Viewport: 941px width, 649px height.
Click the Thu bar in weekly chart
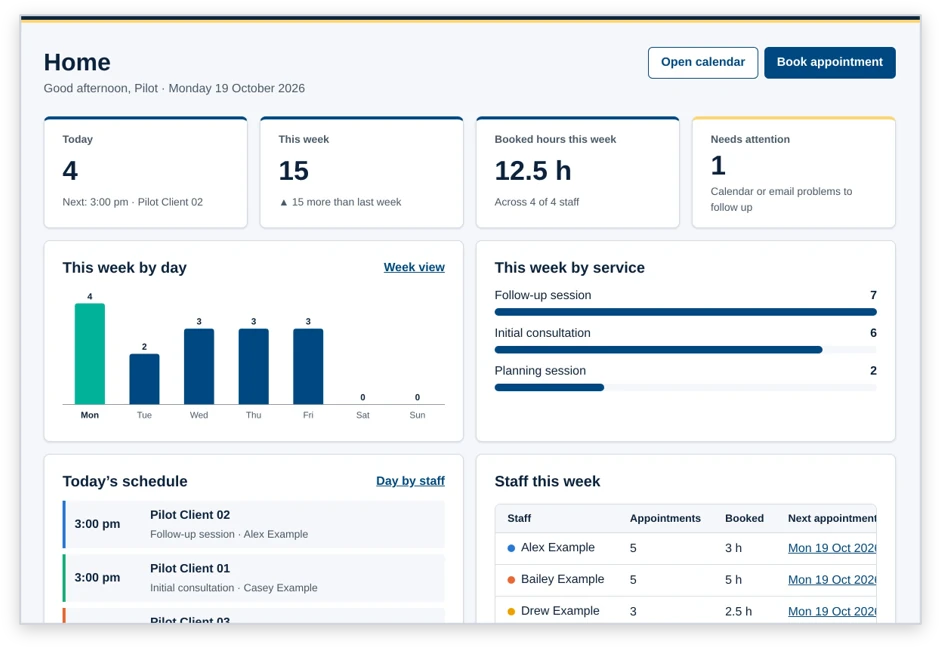tap(254, 366)
